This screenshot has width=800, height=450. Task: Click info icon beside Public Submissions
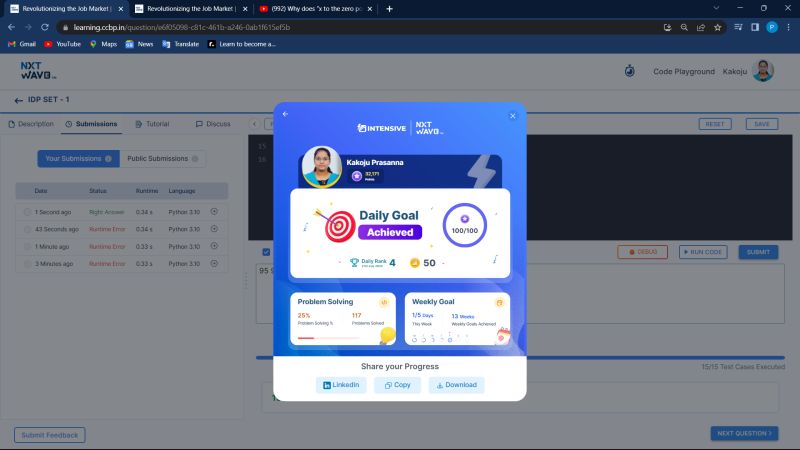pyautogui.click(x=195, y=159)
